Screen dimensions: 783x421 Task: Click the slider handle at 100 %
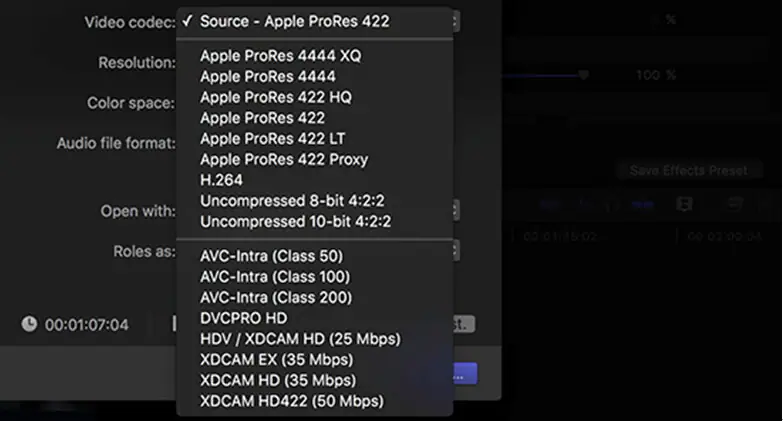click(583, 75)
